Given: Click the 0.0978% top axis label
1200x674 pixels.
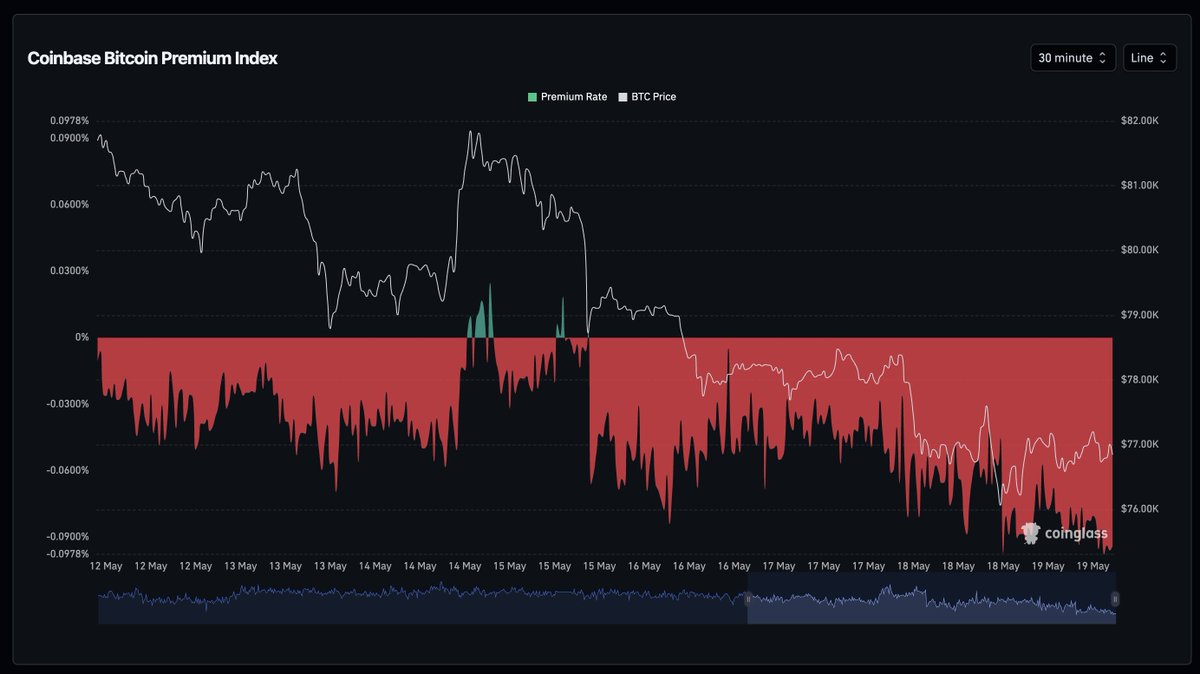Looking at the screenshot, I should pyautogui.click(x=69, y=120).
